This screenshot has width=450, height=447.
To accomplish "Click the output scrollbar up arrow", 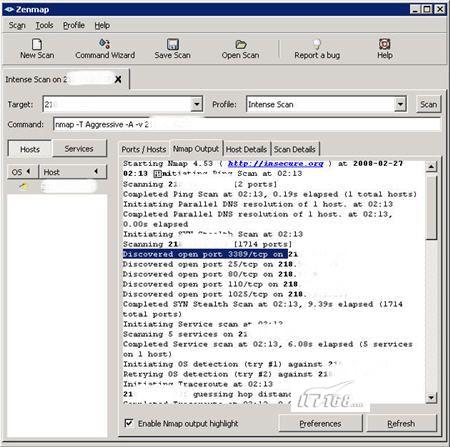I will point(431,166).
